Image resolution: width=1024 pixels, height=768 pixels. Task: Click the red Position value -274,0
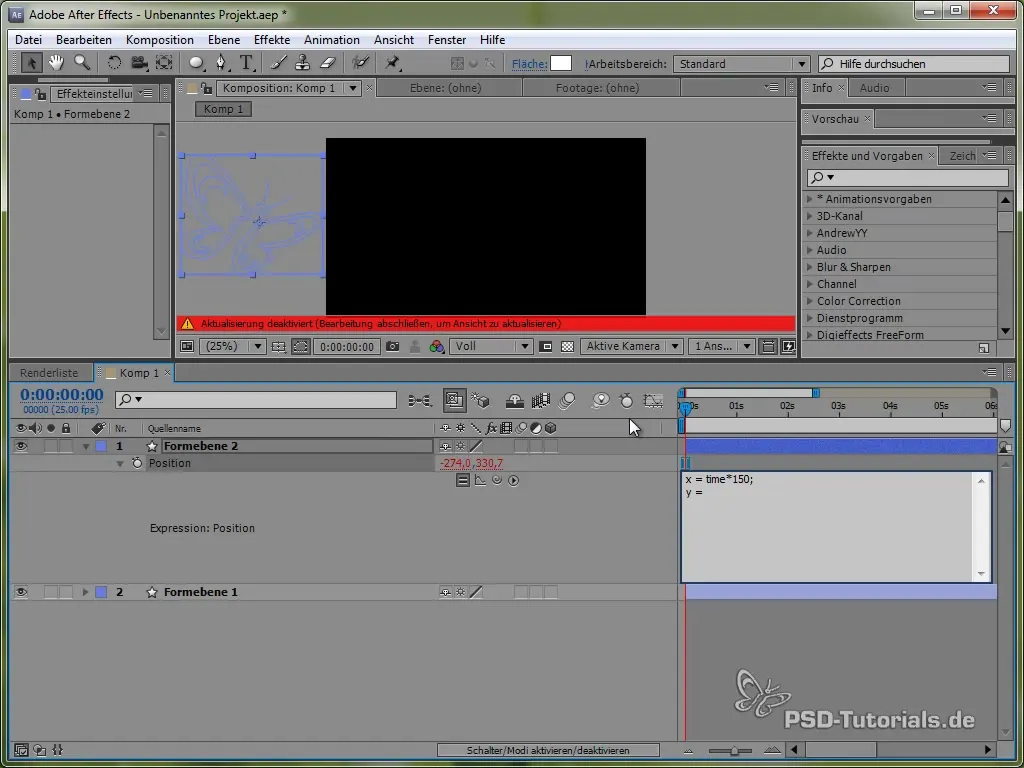[x=455, y=463]
